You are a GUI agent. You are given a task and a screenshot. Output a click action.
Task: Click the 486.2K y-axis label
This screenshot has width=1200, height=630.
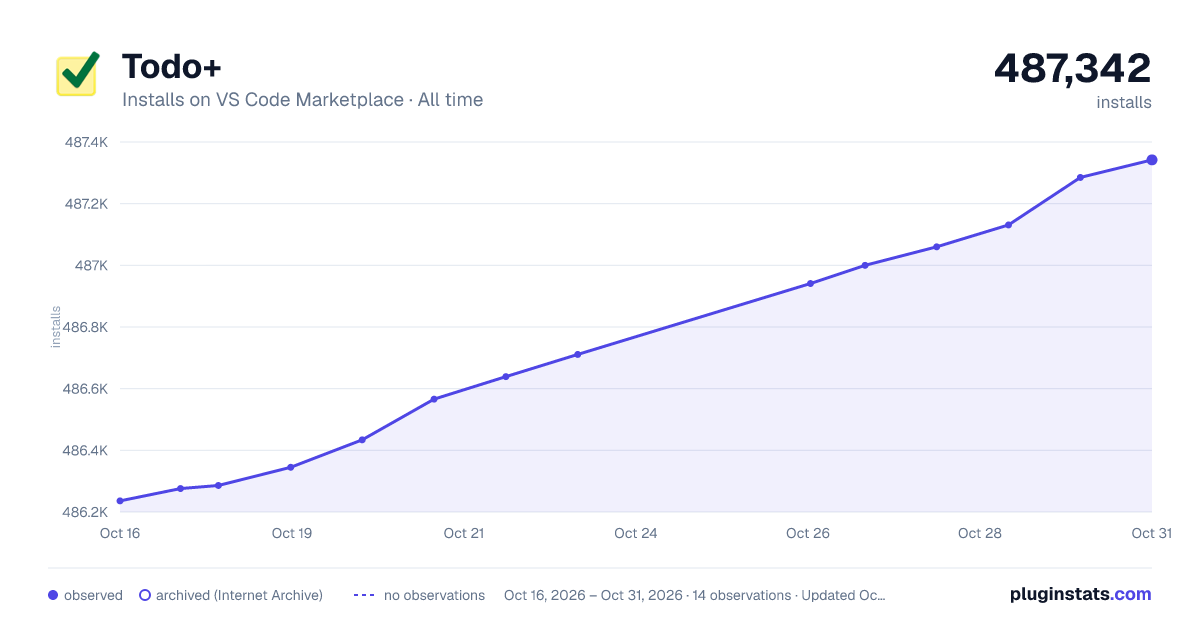point(86,512)
